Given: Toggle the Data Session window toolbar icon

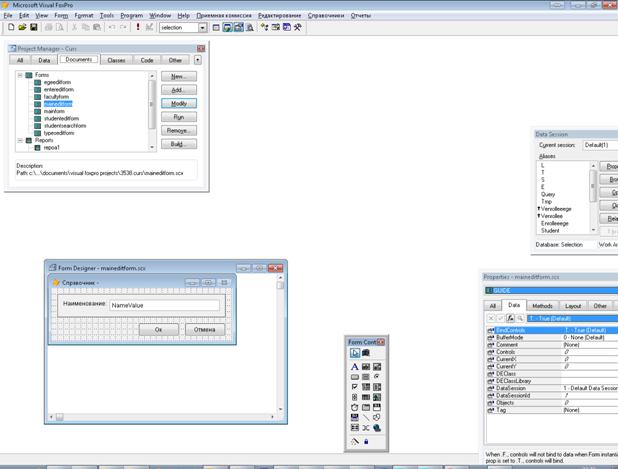Looking at the screenshot, I should tap(227, 27).
